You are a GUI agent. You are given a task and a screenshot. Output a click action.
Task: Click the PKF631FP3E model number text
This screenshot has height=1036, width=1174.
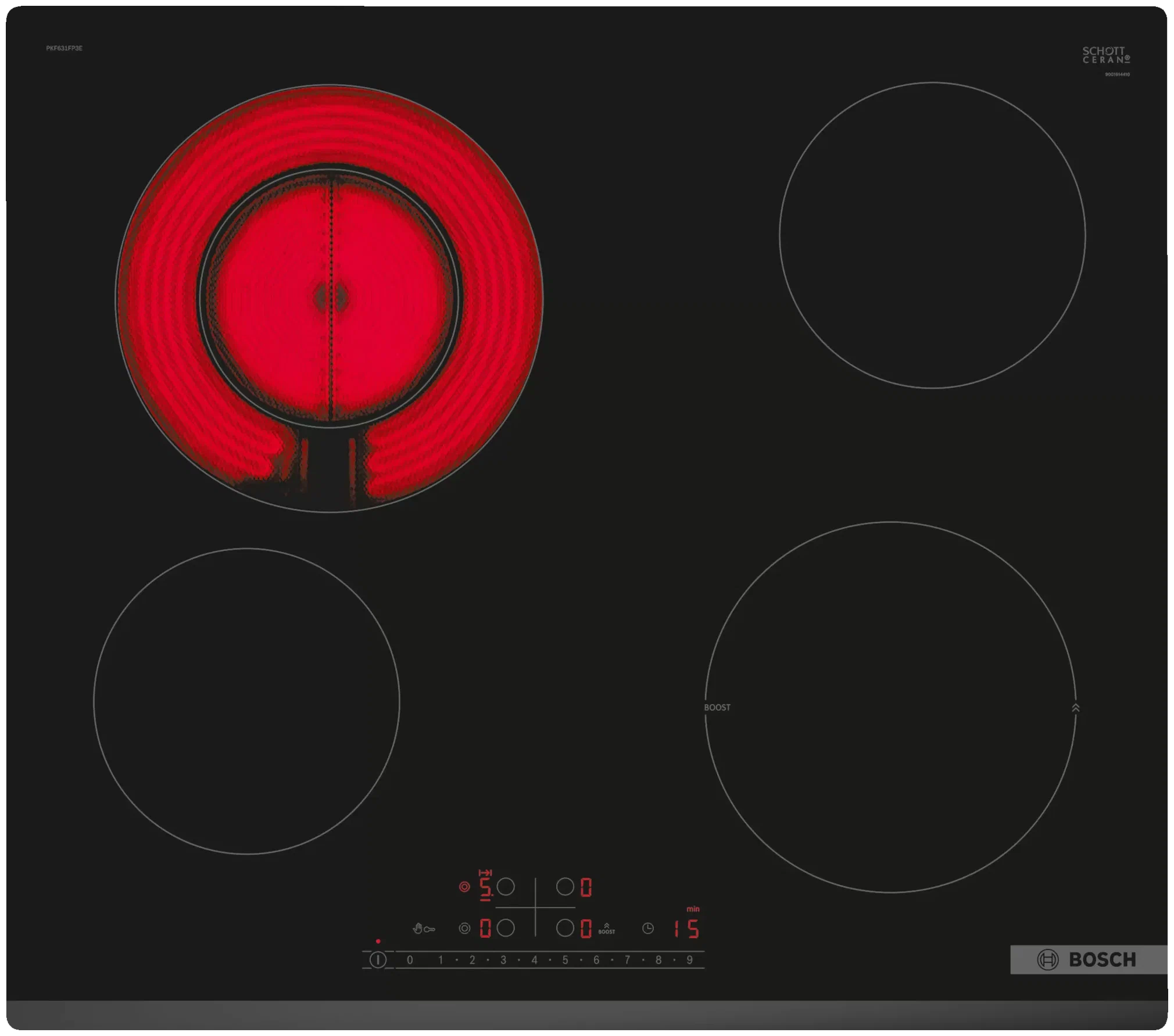(x=64, y=48)
